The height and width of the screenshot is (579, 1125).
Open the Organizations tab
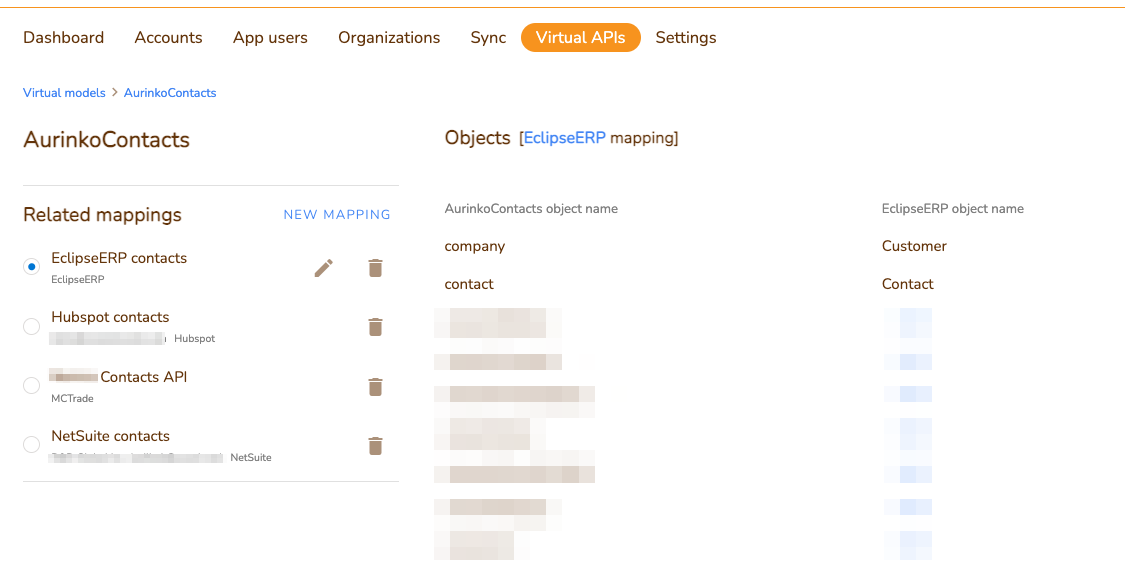[x=390, y=37]
